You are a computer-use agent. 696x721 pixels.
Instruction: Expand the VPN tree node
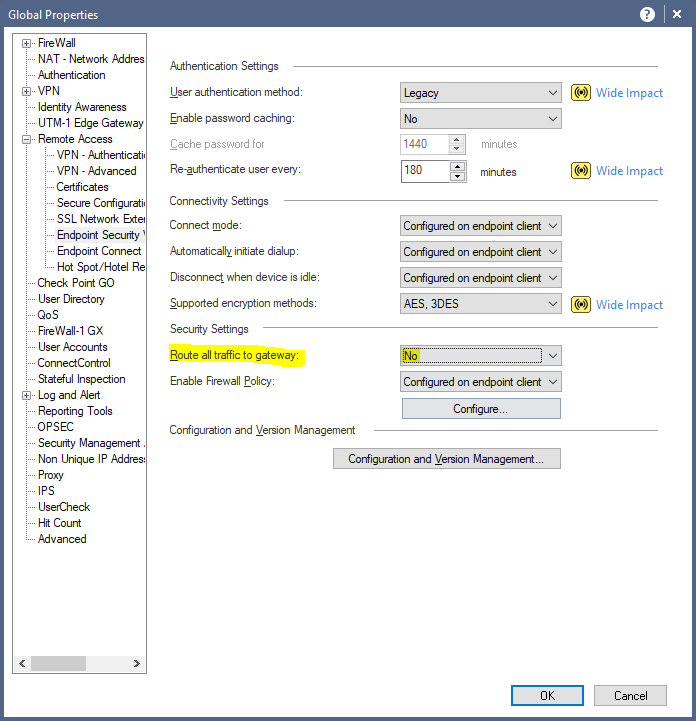pos(27,92)
